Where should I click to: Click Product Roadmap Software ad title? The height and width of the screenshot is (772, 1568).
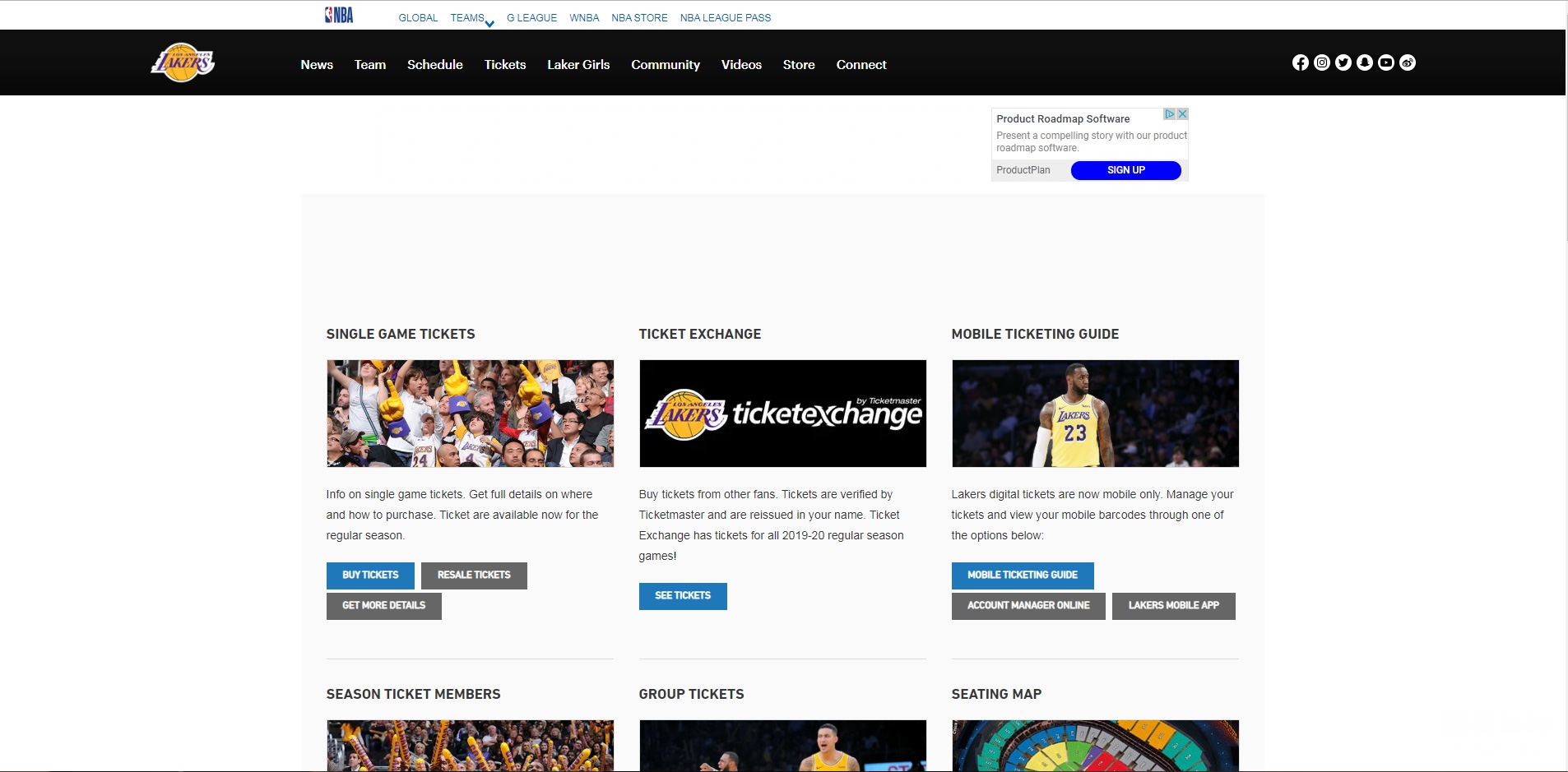(1063, 118)
